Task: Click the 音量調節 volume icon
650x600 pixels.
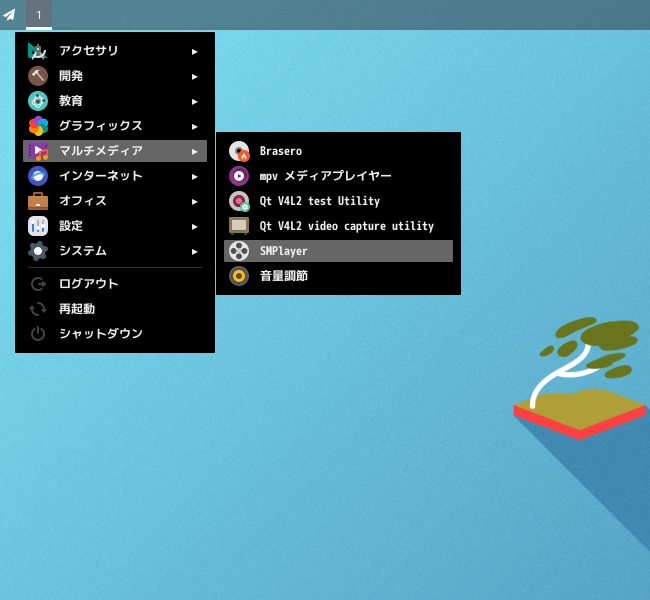Action: pyautogui.click(x=239, y=276)
